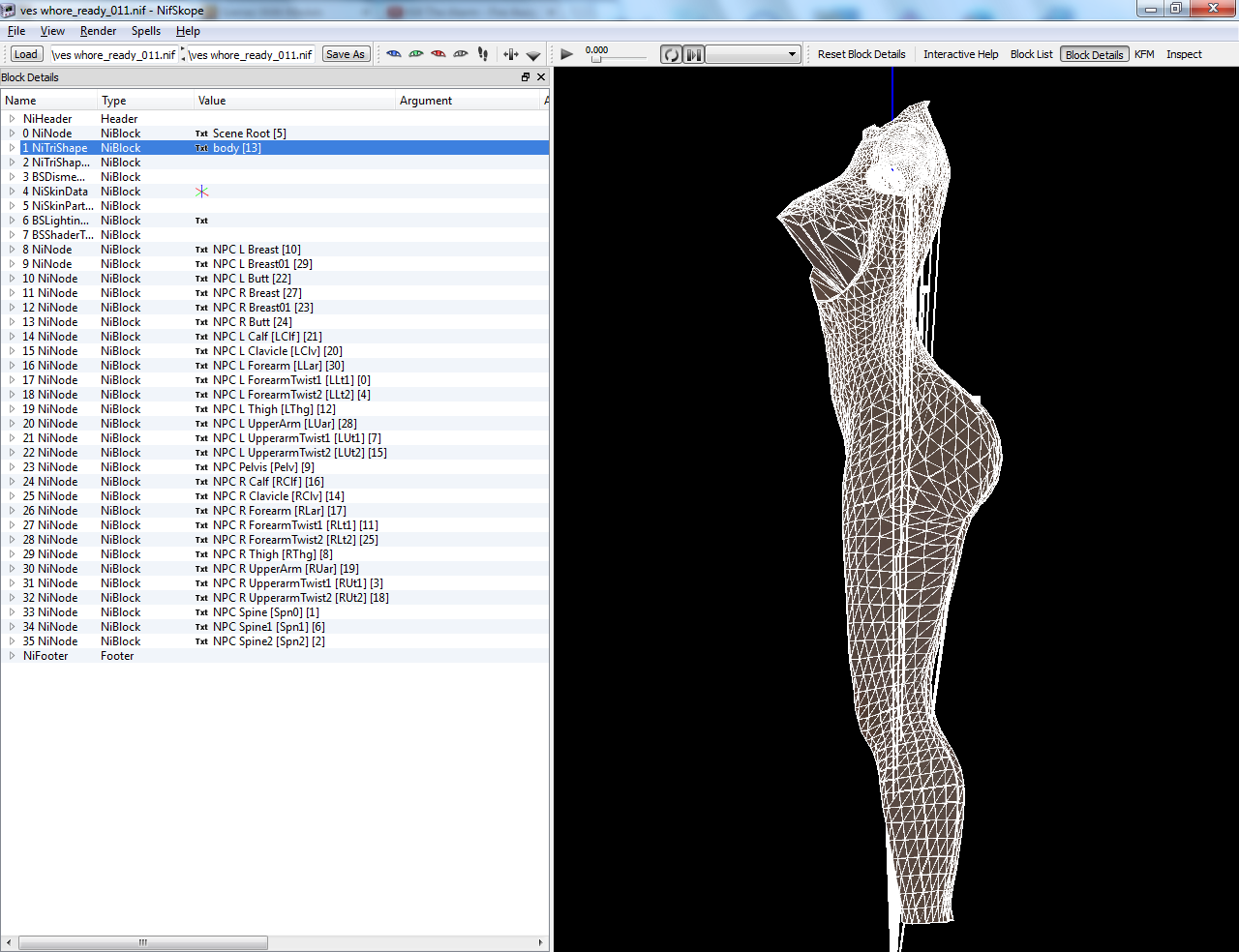Screen dimensions: 1239x952
Task: Expand the 3 BSDisme... row
Action: (x=12, y=177)
